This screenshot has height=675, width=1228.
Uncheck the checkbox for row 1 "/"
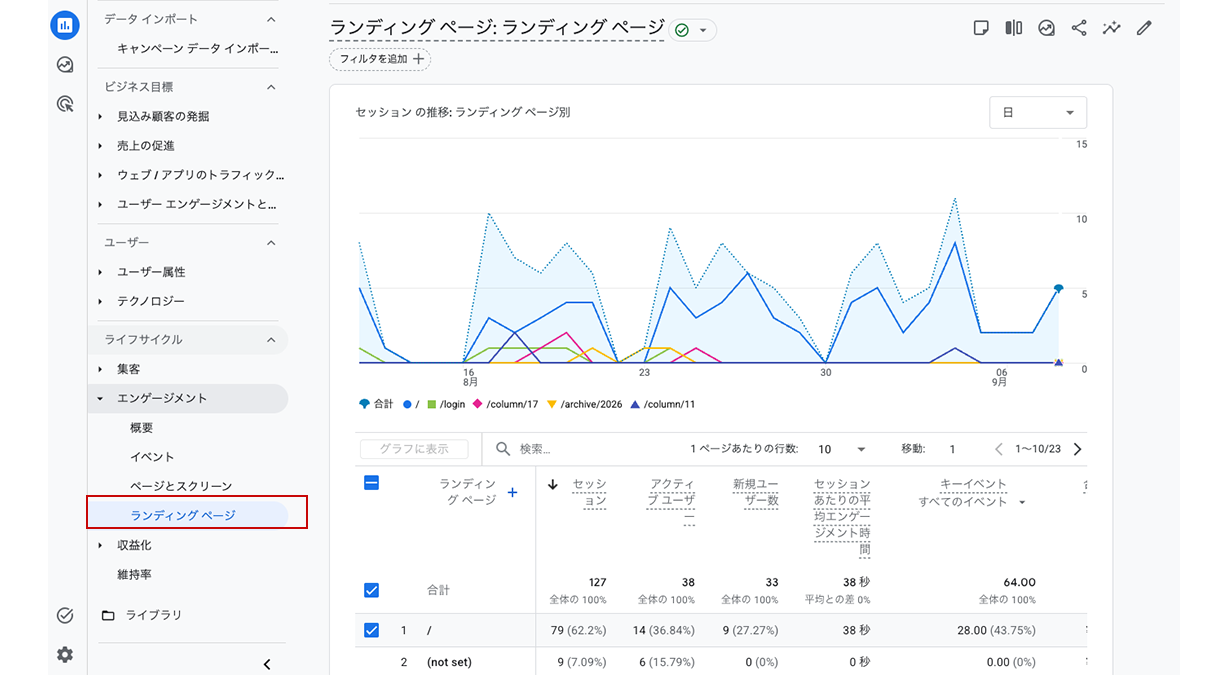click(x=371, y=630)
